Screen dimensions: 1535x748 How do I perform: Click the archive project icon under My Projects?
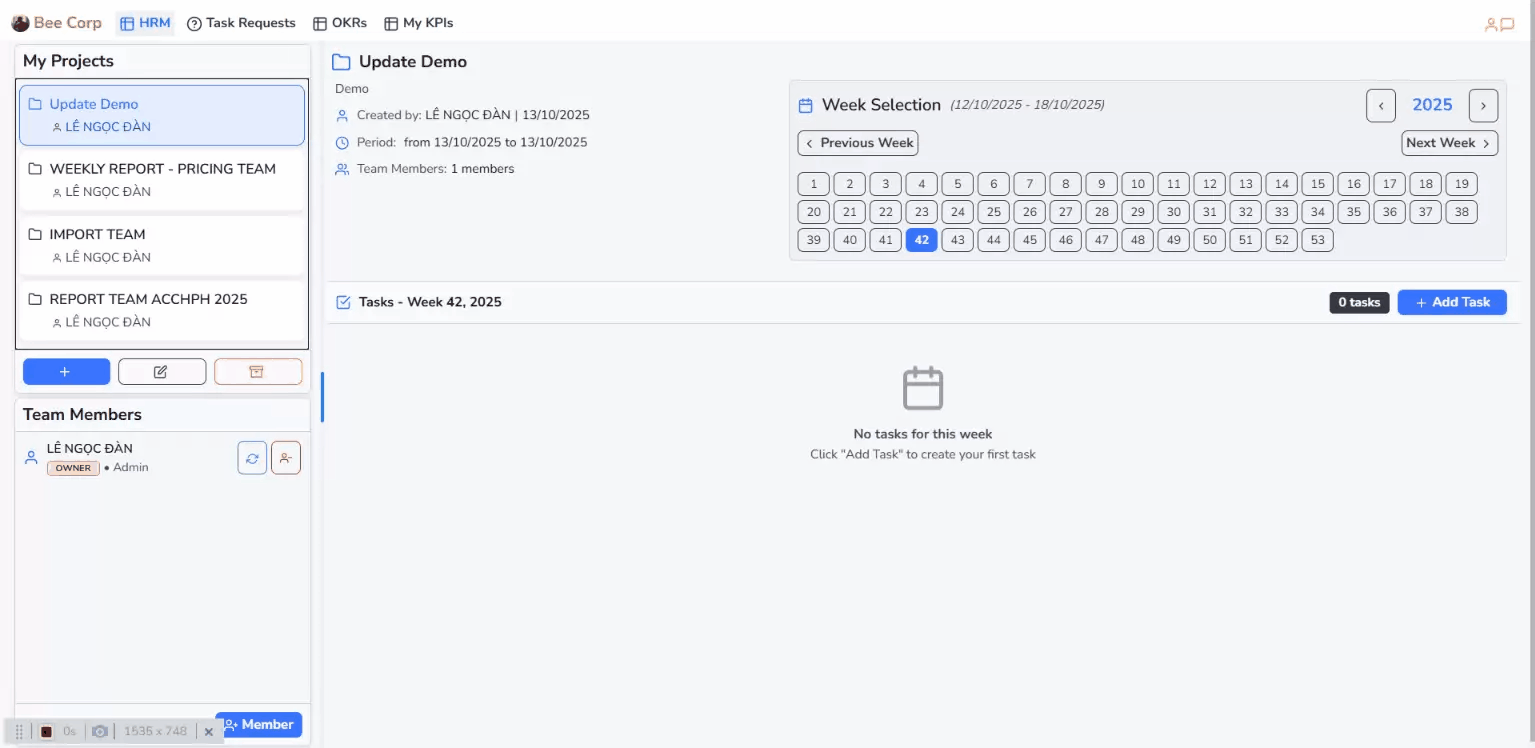pos(258,371)
